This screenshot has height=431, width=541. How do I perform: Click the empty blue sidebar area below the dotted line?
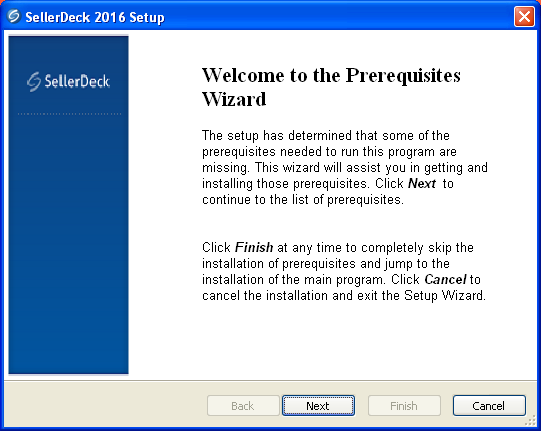click(x=68, y=242)
